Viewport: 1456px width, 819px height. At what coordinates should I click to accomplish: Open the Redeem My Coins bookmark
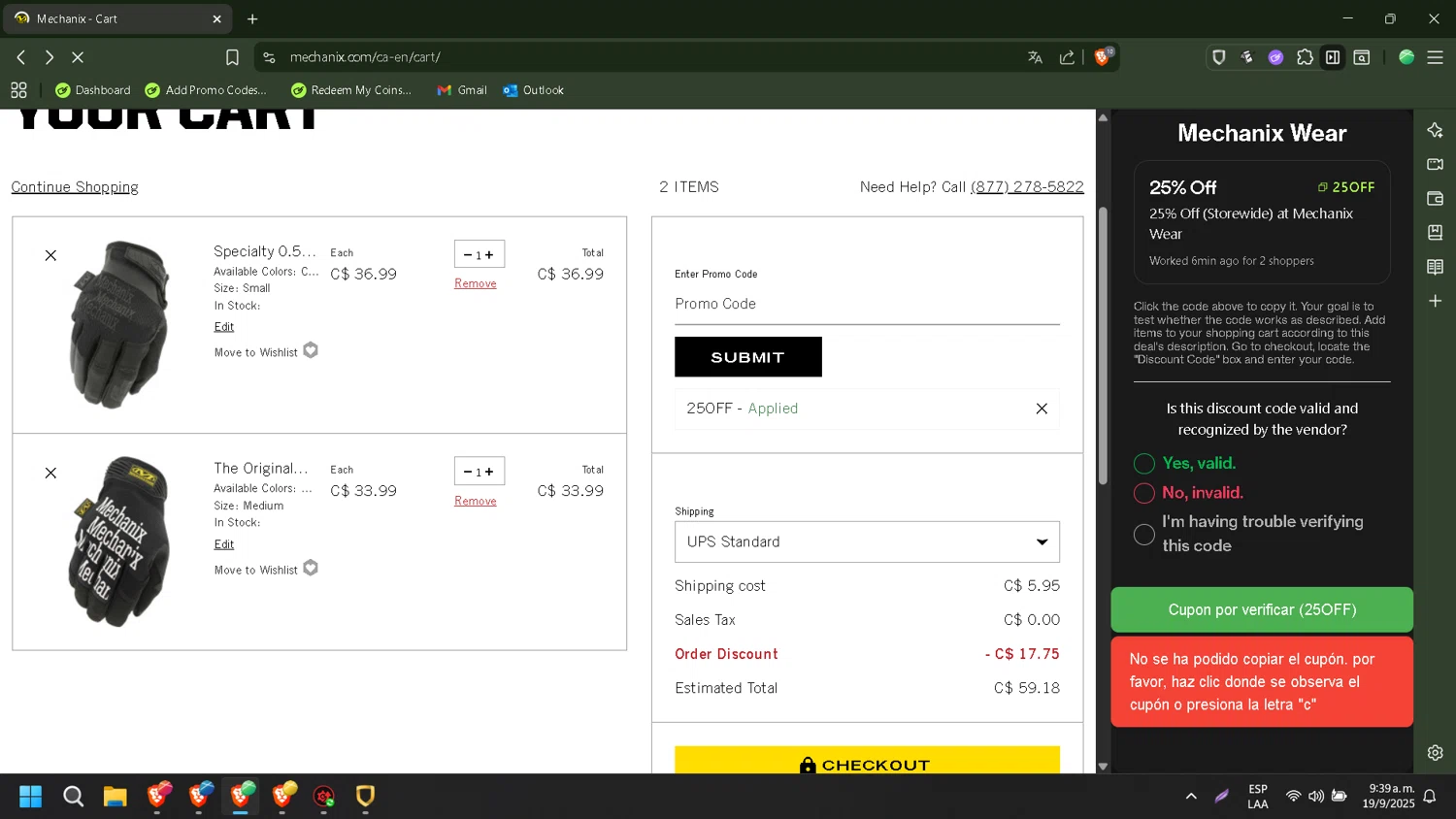(x=351, y=90)
